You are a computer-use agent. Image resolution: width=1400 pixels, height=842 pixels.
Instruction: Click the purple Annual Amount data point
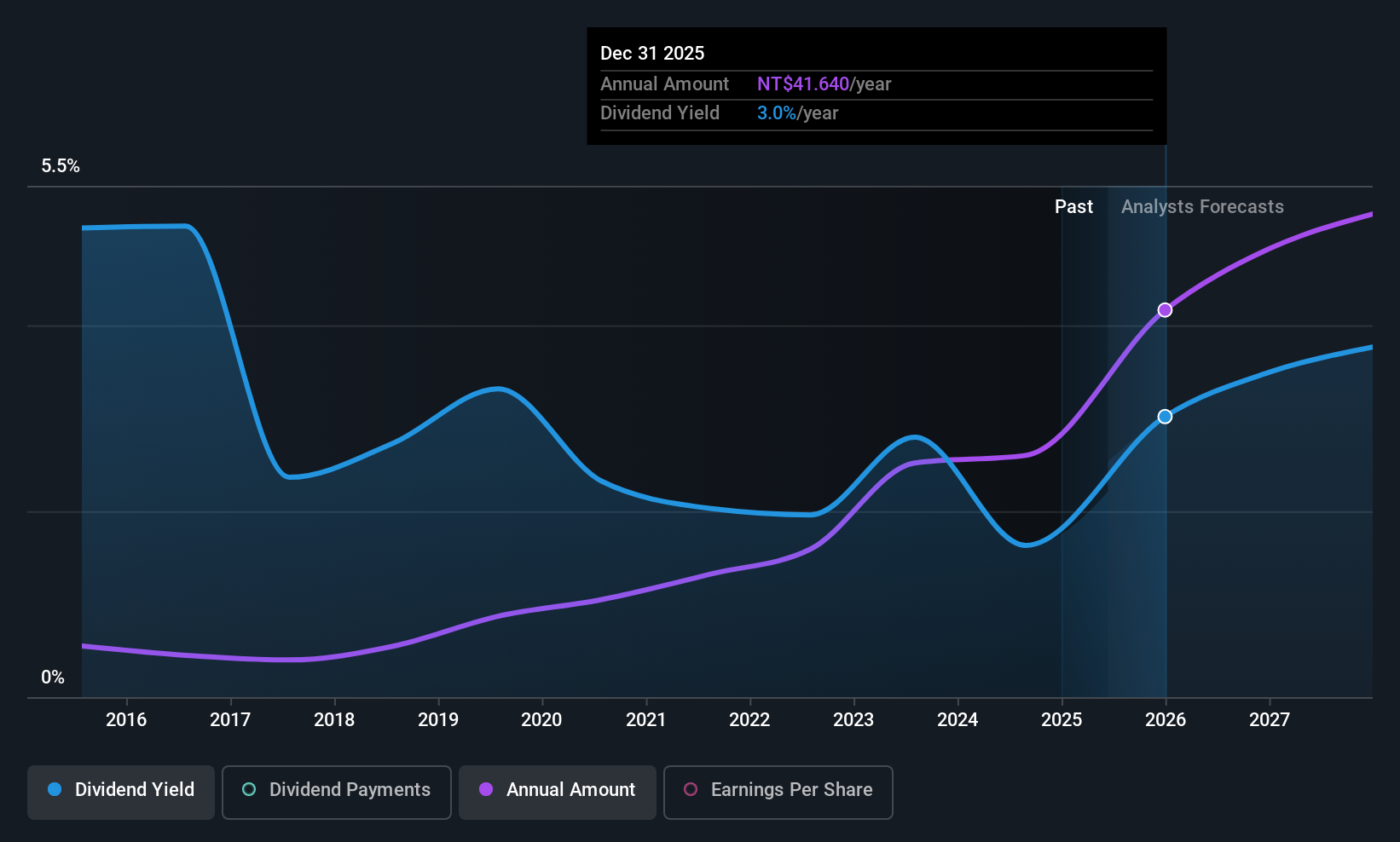tap(1165, 310)
